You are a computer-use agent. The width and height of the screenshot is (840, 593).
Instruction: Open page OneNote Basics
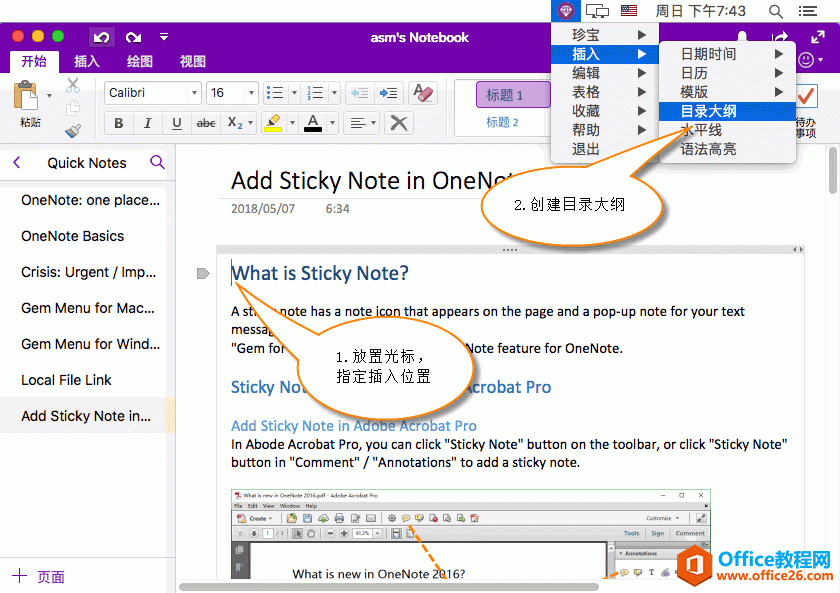click(72, 236)
